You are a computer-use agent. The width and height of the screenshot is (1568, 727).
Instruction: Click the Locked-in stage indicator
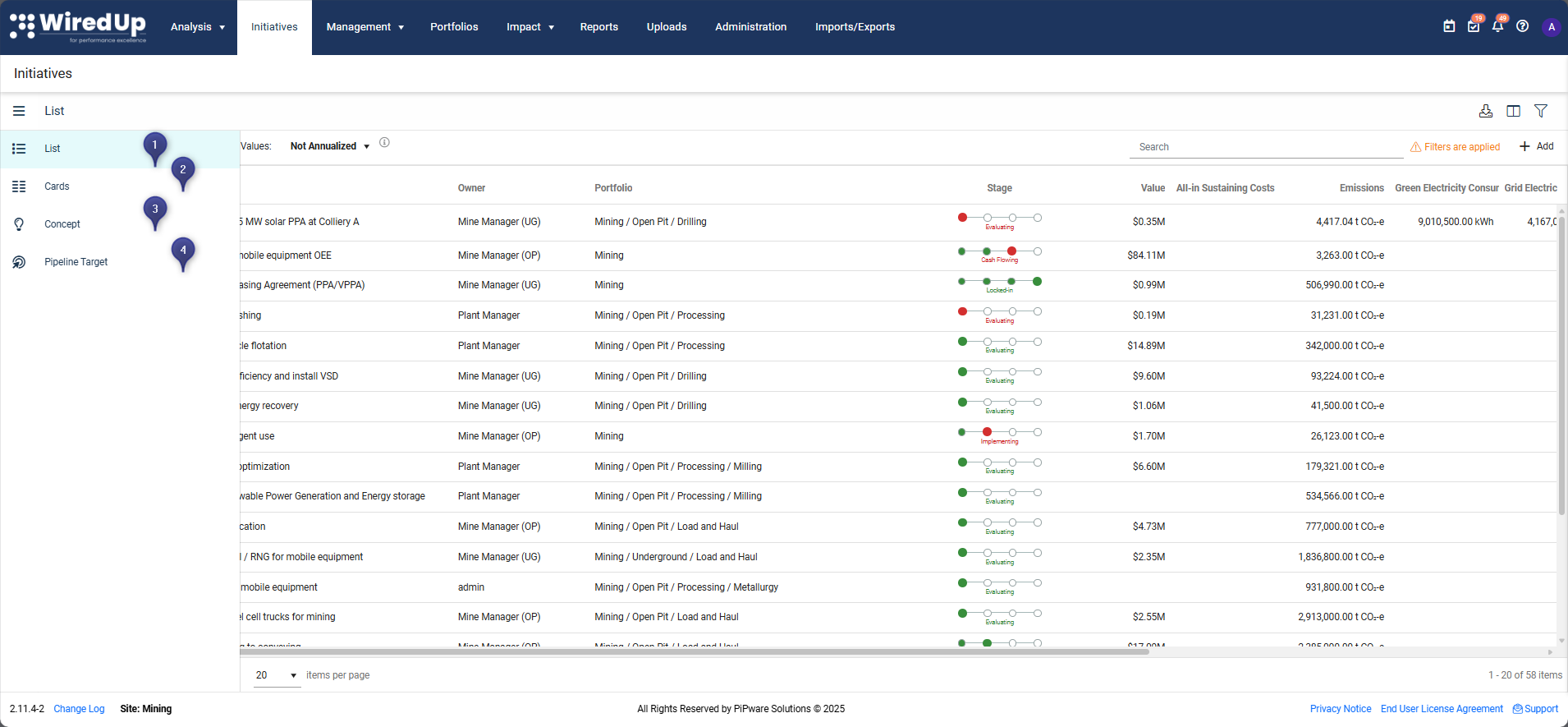point(1000,285)
